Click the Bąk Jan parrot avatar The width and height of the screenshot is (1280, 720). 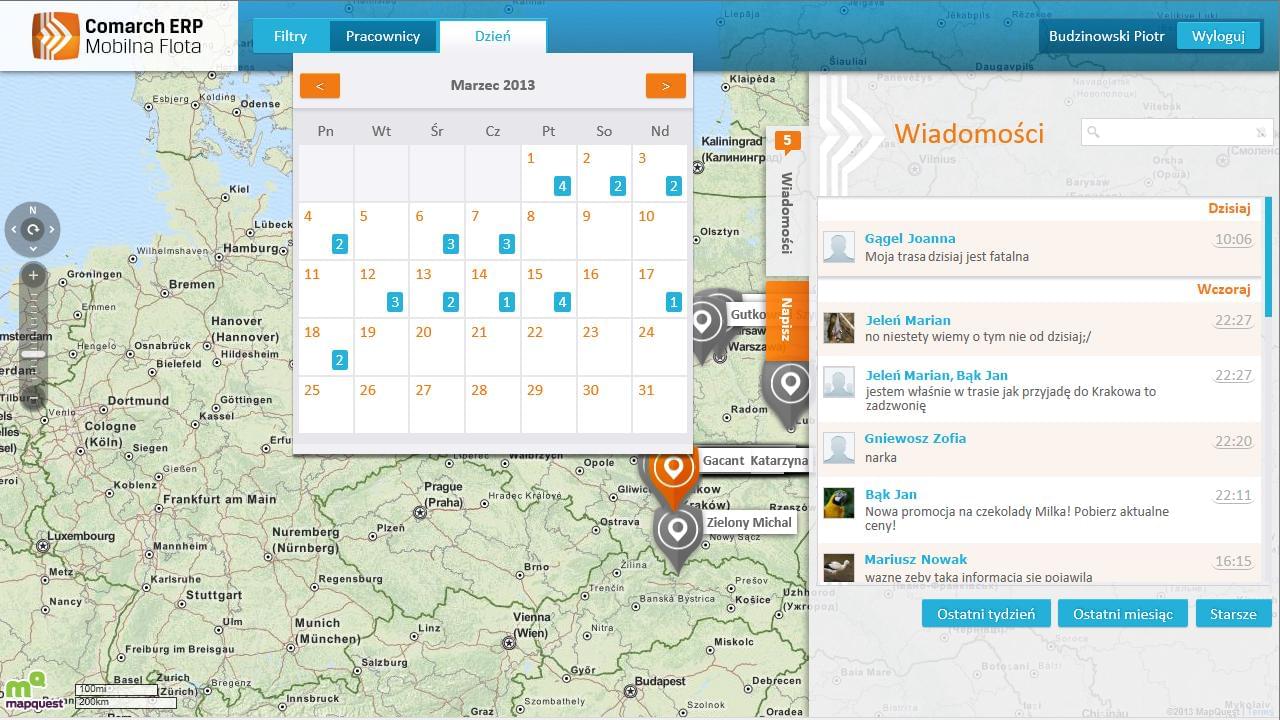pyautogui.click(x=838, y=502)
